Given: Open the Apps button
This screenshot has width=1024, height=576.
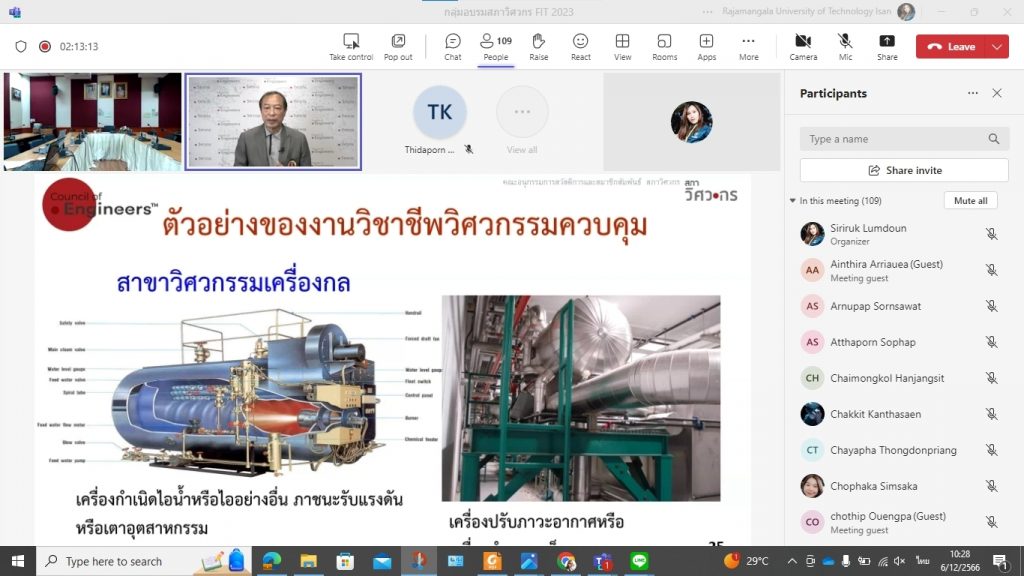Looking at the screenshot, I should coord(706,46).
